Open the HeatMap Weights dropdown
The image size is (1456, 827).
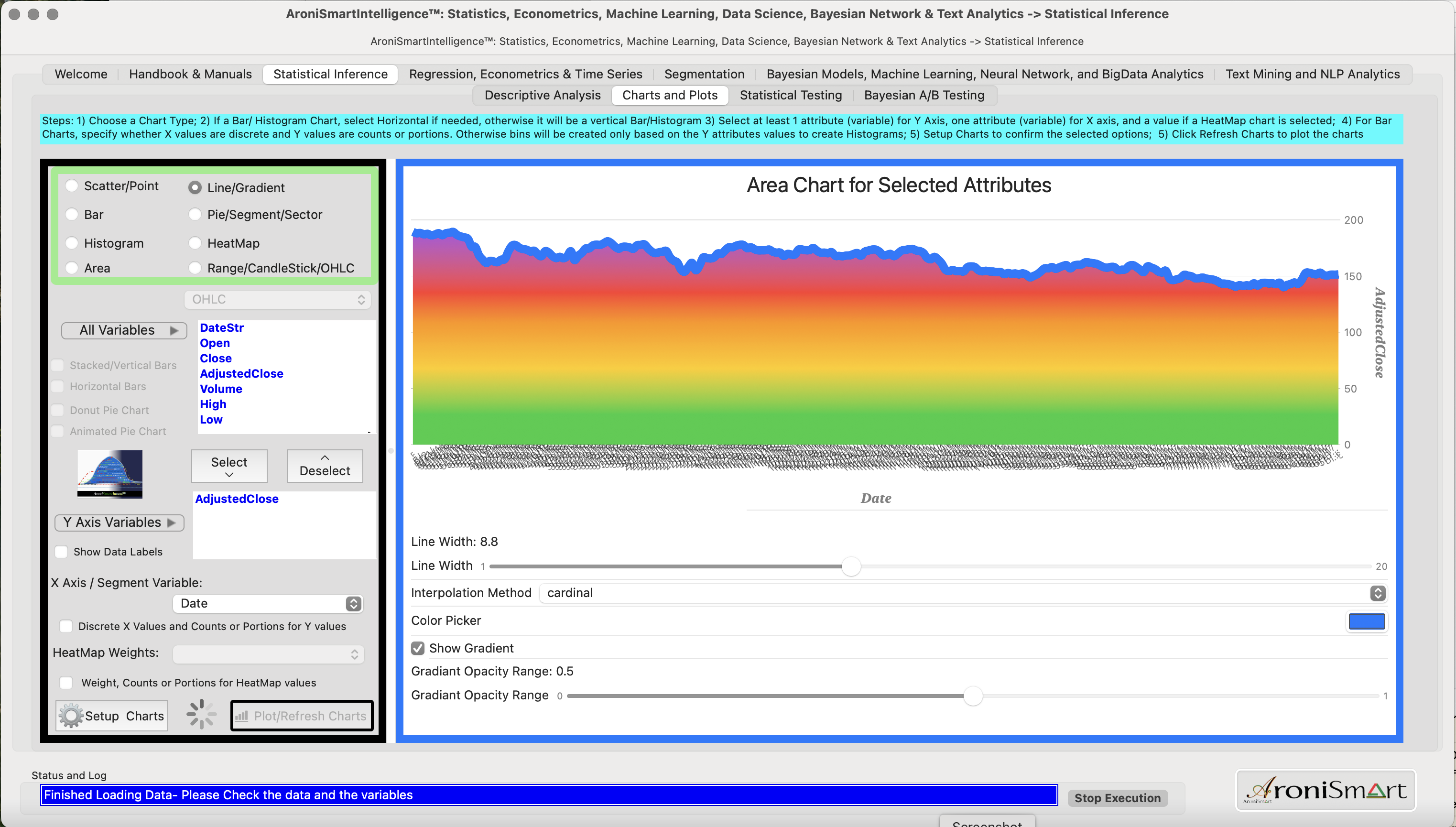[x=268, y=654]
